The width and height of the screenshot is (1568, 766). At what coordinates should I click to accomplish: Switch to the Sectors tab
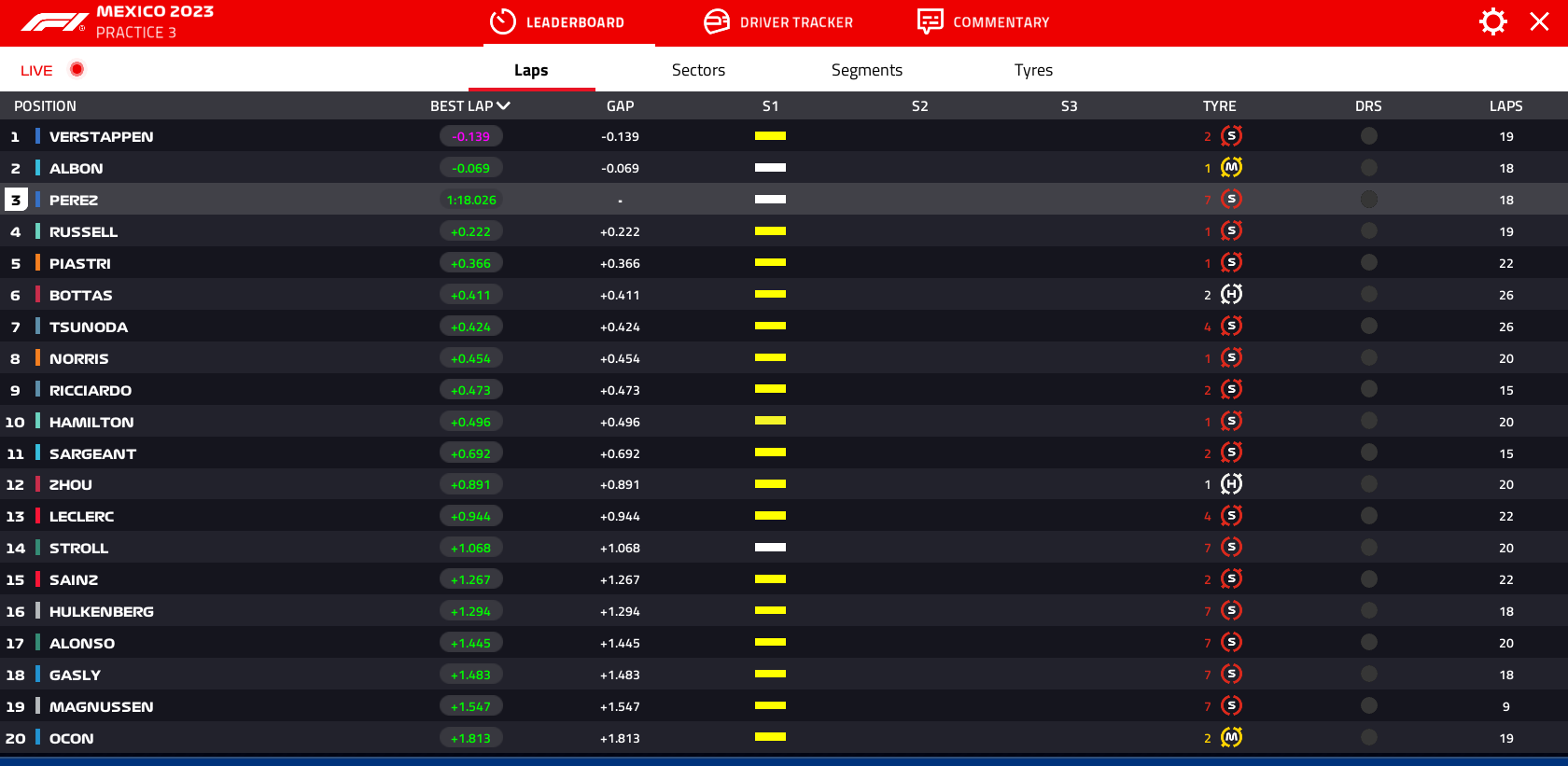coord(698,70)
